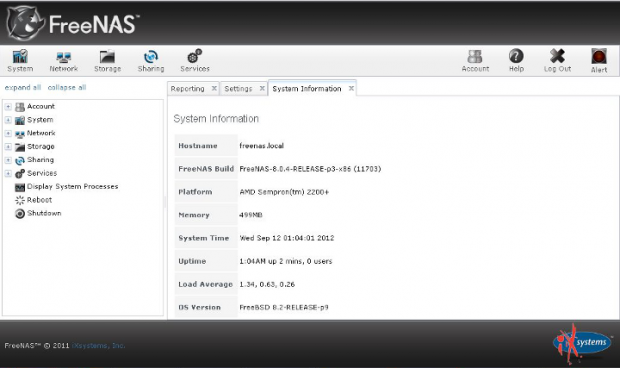The height and width of the screenshot is (368, 620).
Task: Click the FreeNAS 2011 copyright text
Action: coord(37,345)
